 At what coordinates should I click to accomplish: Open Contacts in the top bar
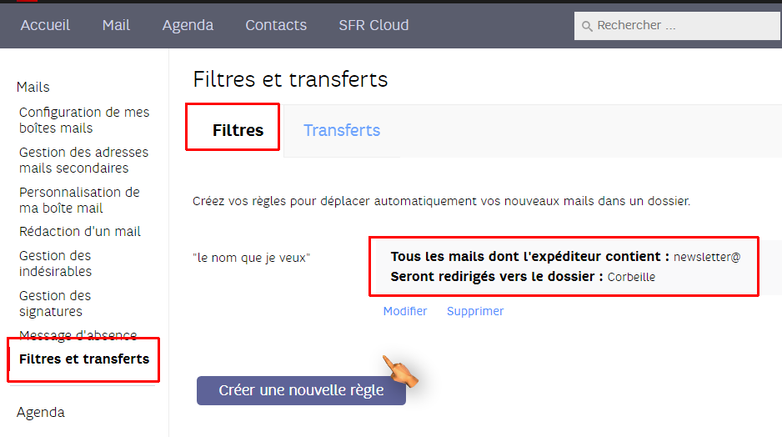coord(276,25)
